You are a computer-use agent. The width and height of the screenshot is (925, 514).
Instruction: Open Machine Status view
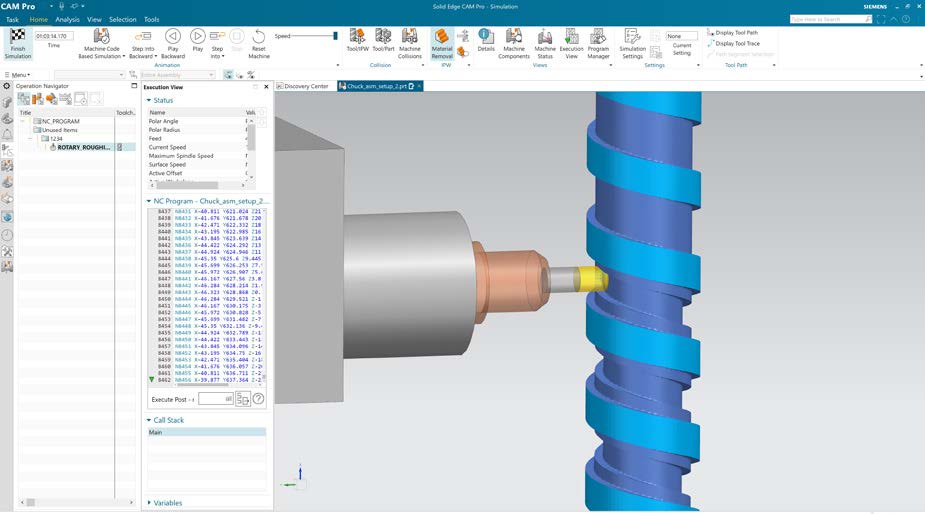click(x=545, y=44)
